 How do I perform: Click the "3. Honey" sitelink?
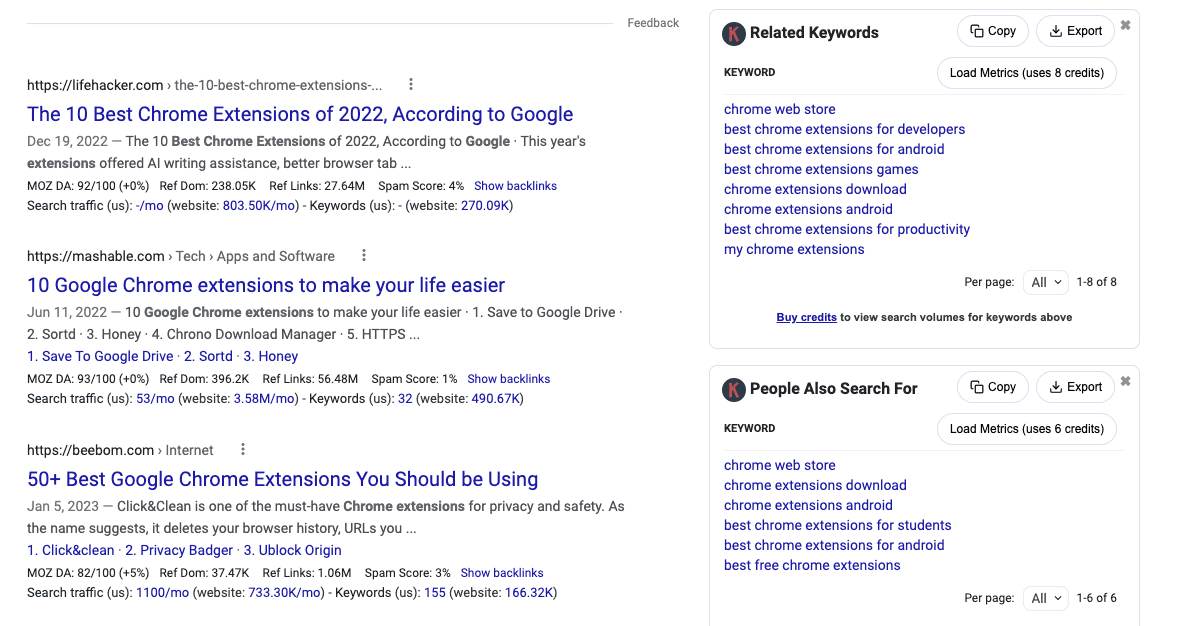point(271,357)
